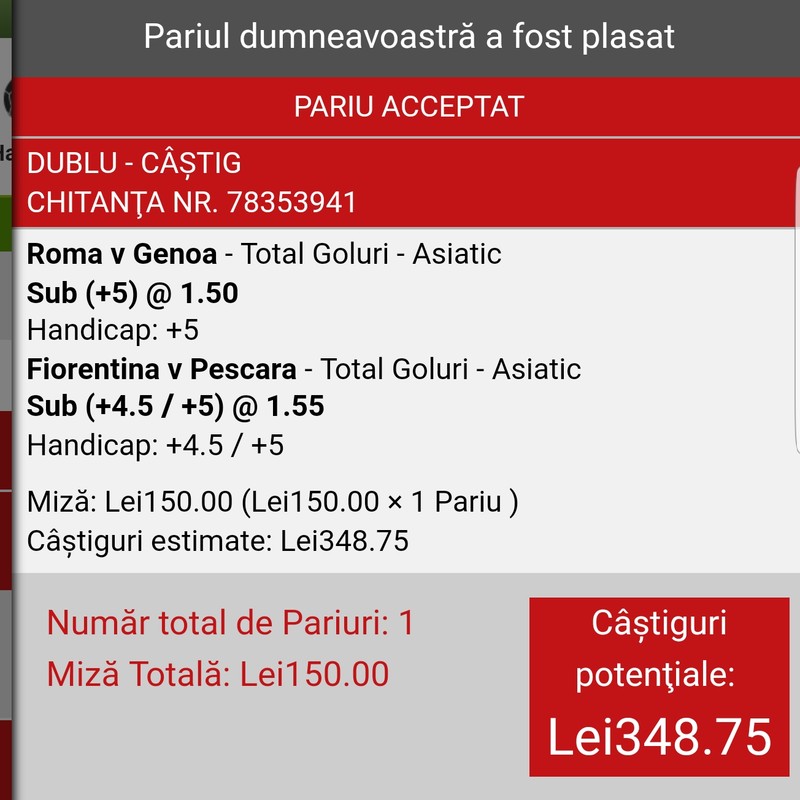This screenshot has height=800, width=800.
Task: Click receipt number 78353941
Action: coord(291,202)
